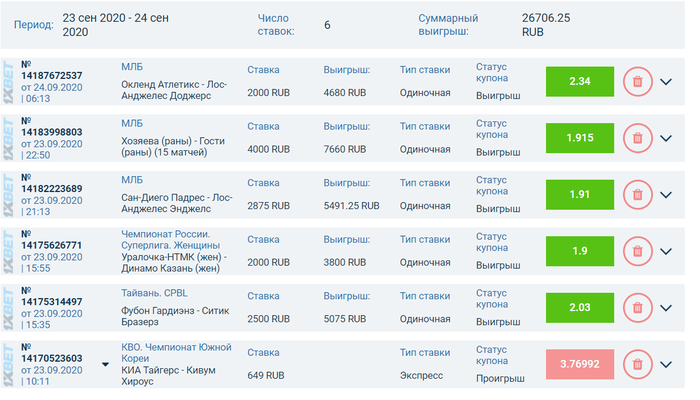Expand chevron for the 1.91 odds bet
700x400 pixels.
point(666,195)
